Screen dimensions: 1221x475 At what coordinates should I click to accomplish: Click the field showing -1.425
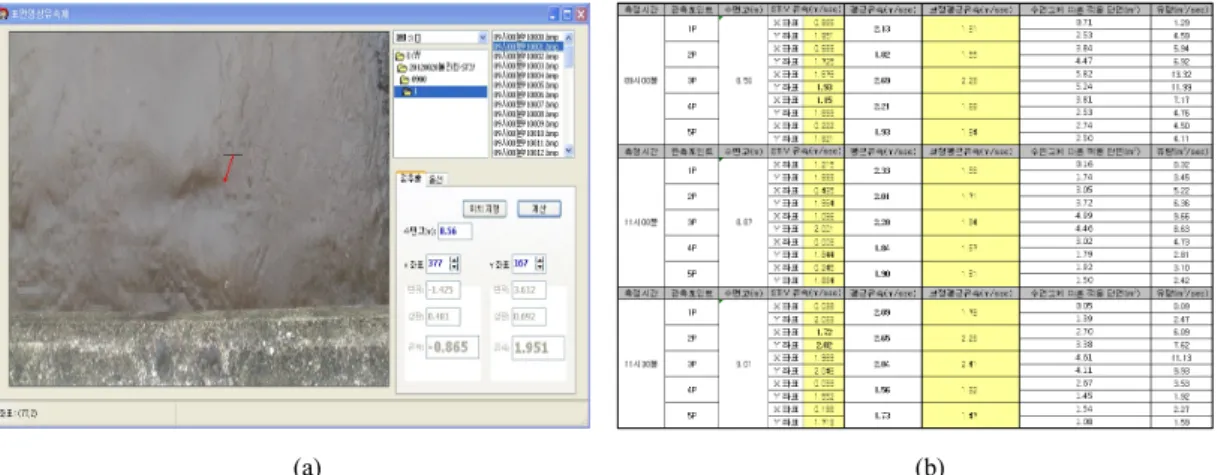coord(443,290)
